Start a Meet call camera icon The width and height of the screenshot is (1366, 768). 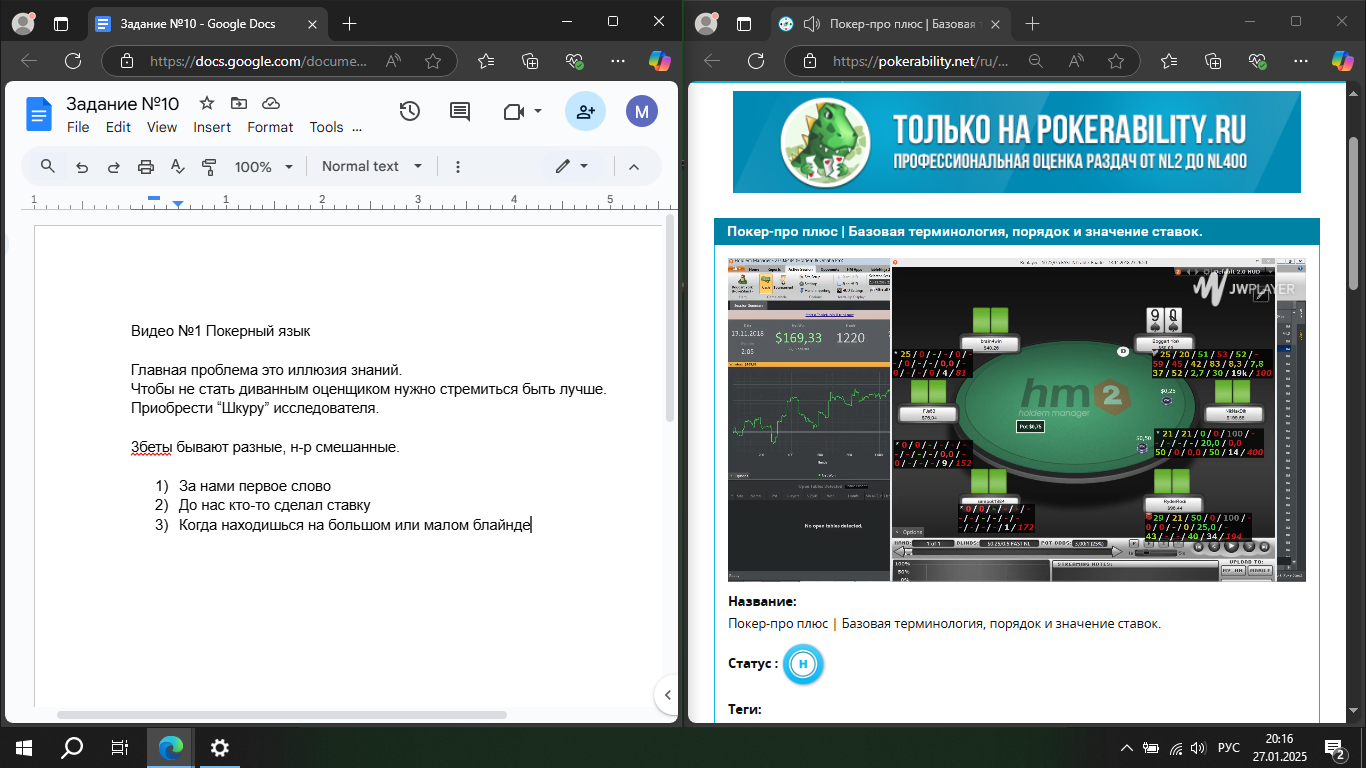point(514,111)
